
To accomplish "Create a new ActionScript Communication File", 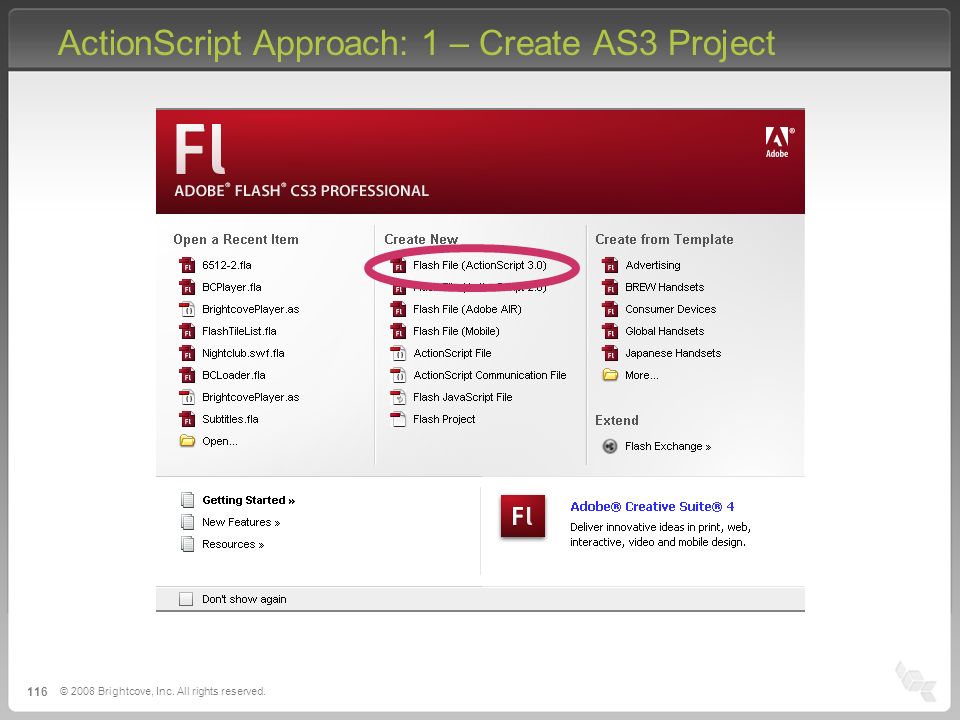I will (490, 375).
